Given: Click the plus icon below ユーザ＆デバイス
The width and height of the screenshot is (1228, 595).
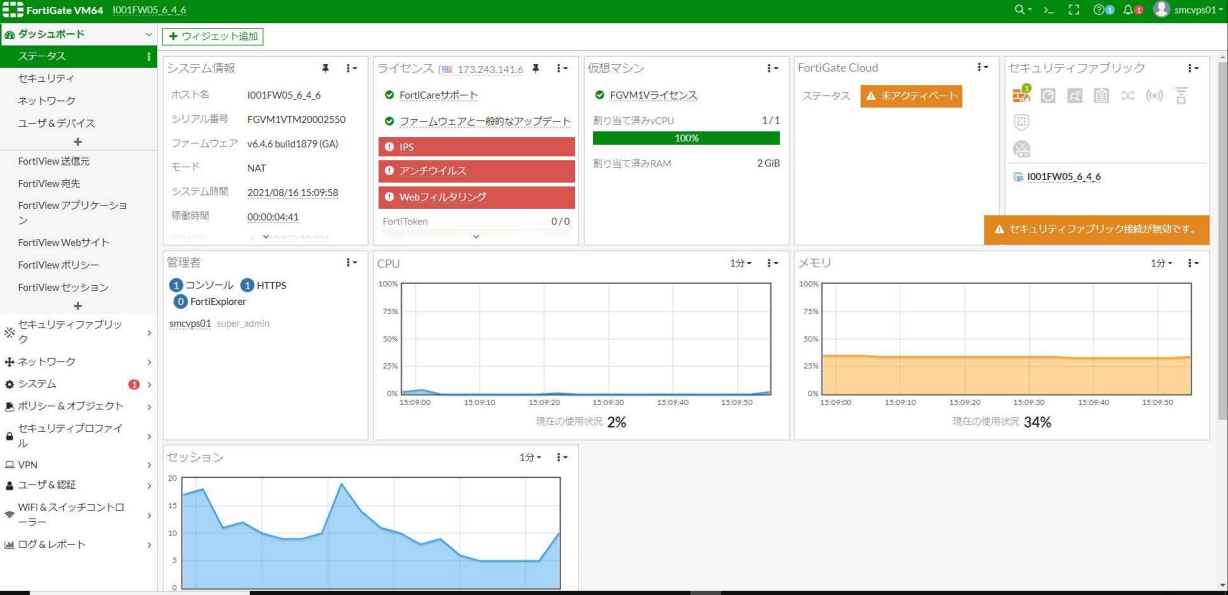Looking at the screenshot, I should pyautogui.click(x=78, y=142).
